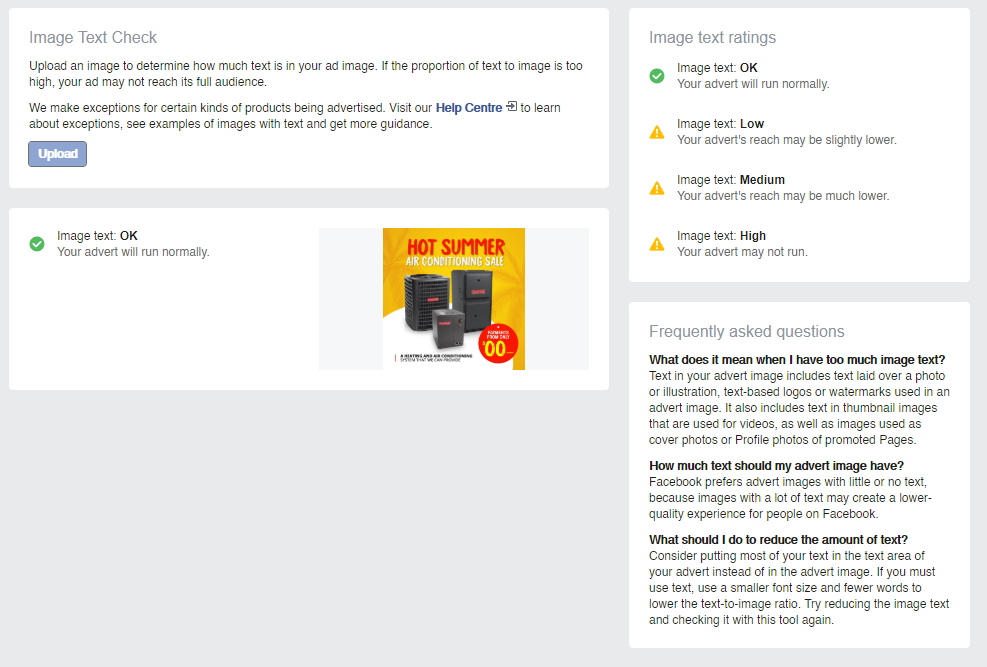Click the warning triangle next to Low

[657, 132]
